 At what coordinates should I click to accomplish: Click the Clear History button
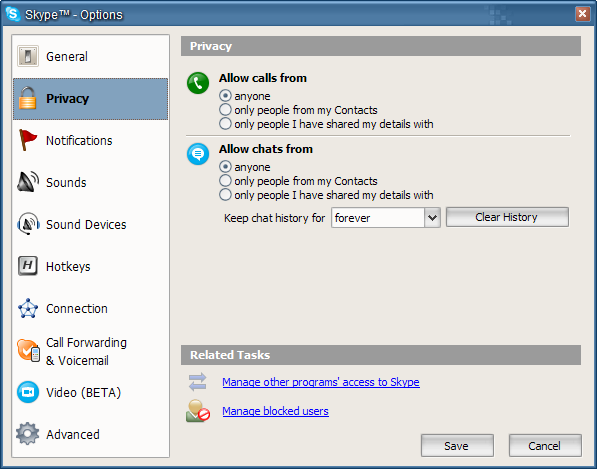(x=507, y=217)
